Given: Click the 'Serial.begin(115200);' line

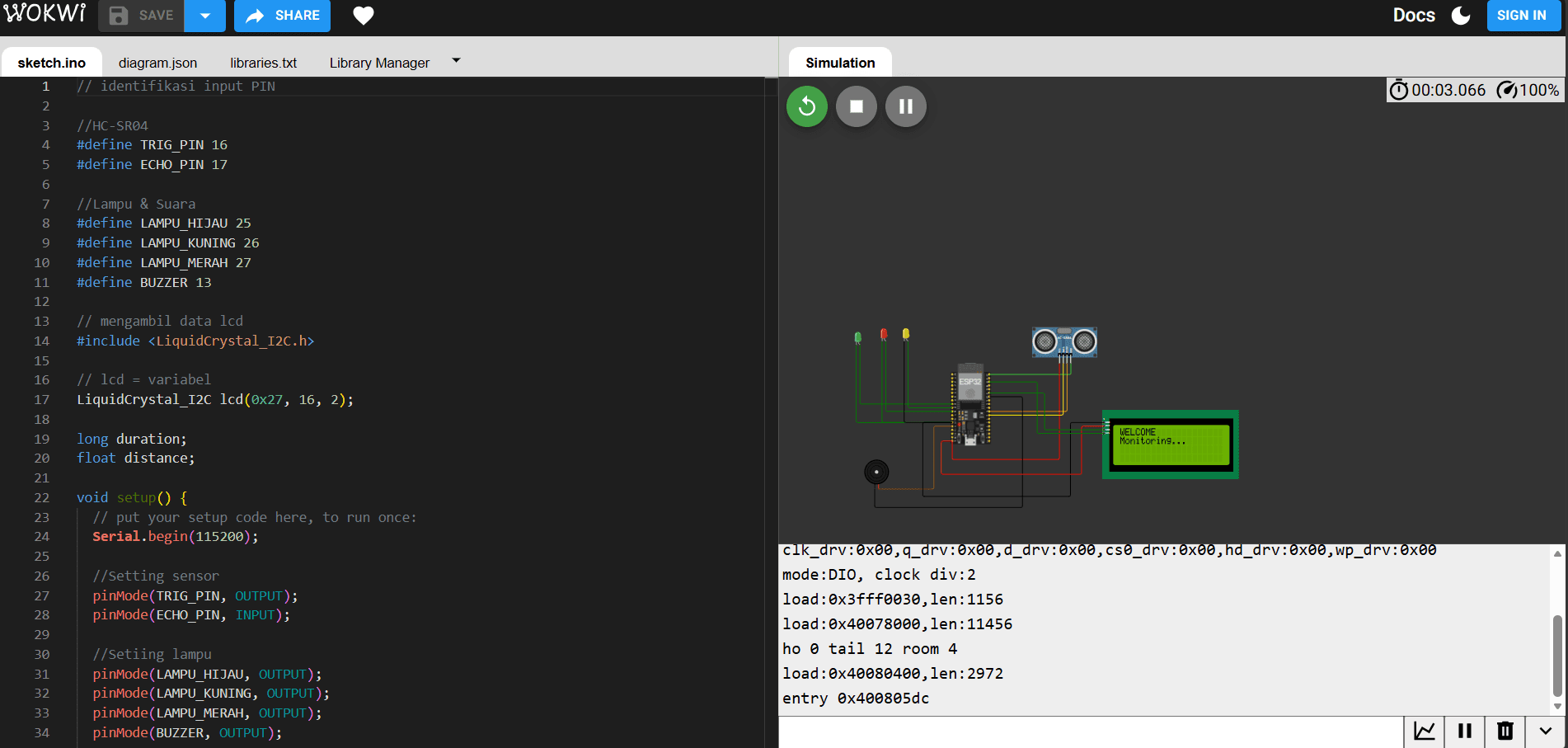Looking at the screenshot, I should pos(175,536).
